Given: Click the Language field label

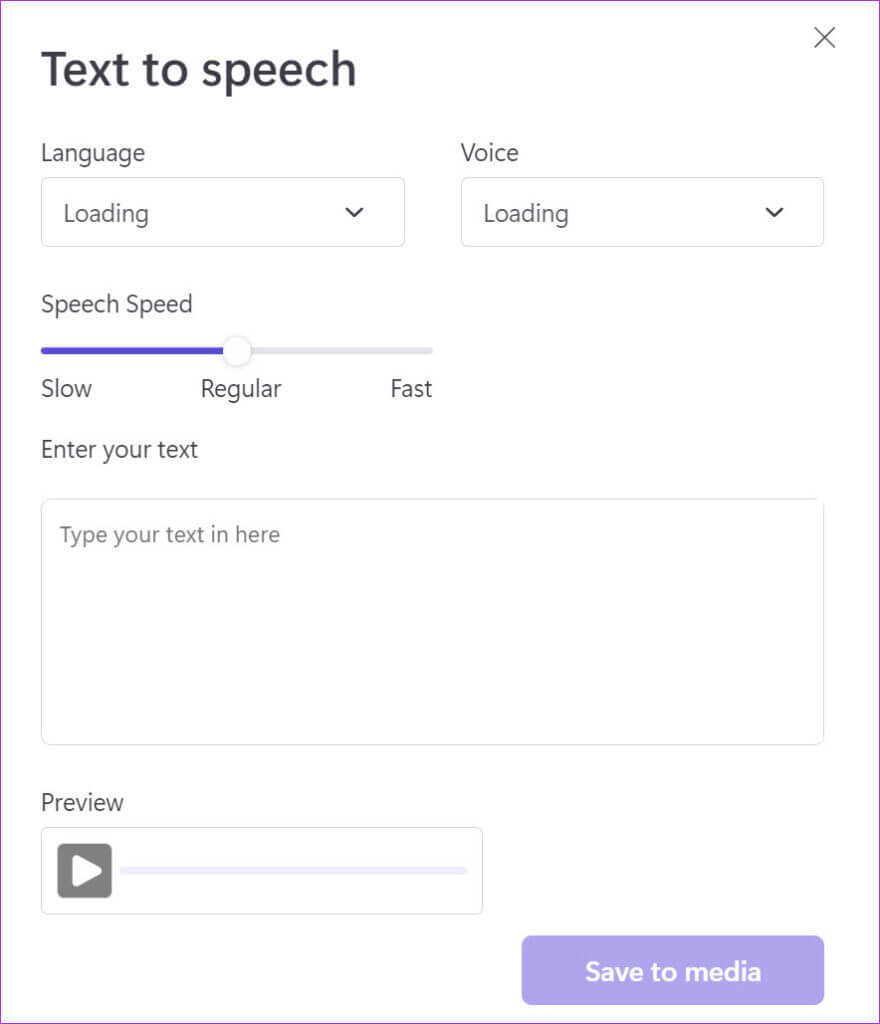Looking at the screenshot, I should [x=93, y=154].
